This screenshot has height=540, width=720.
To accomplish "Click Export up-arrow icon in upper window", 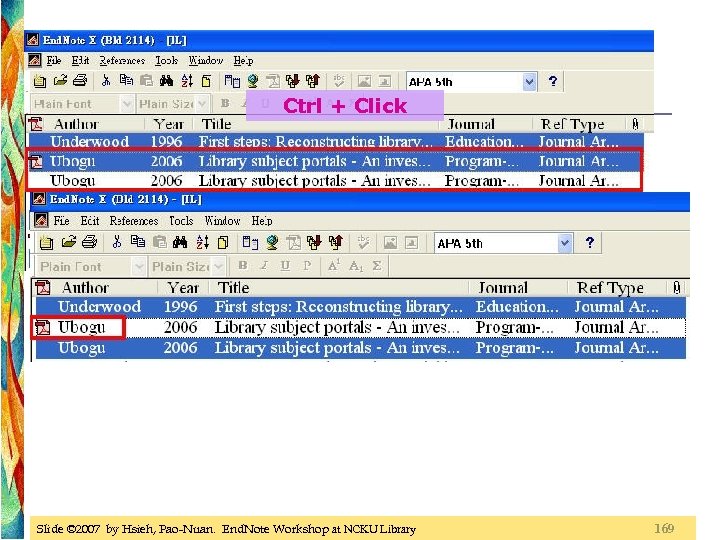I will point(313,81).
